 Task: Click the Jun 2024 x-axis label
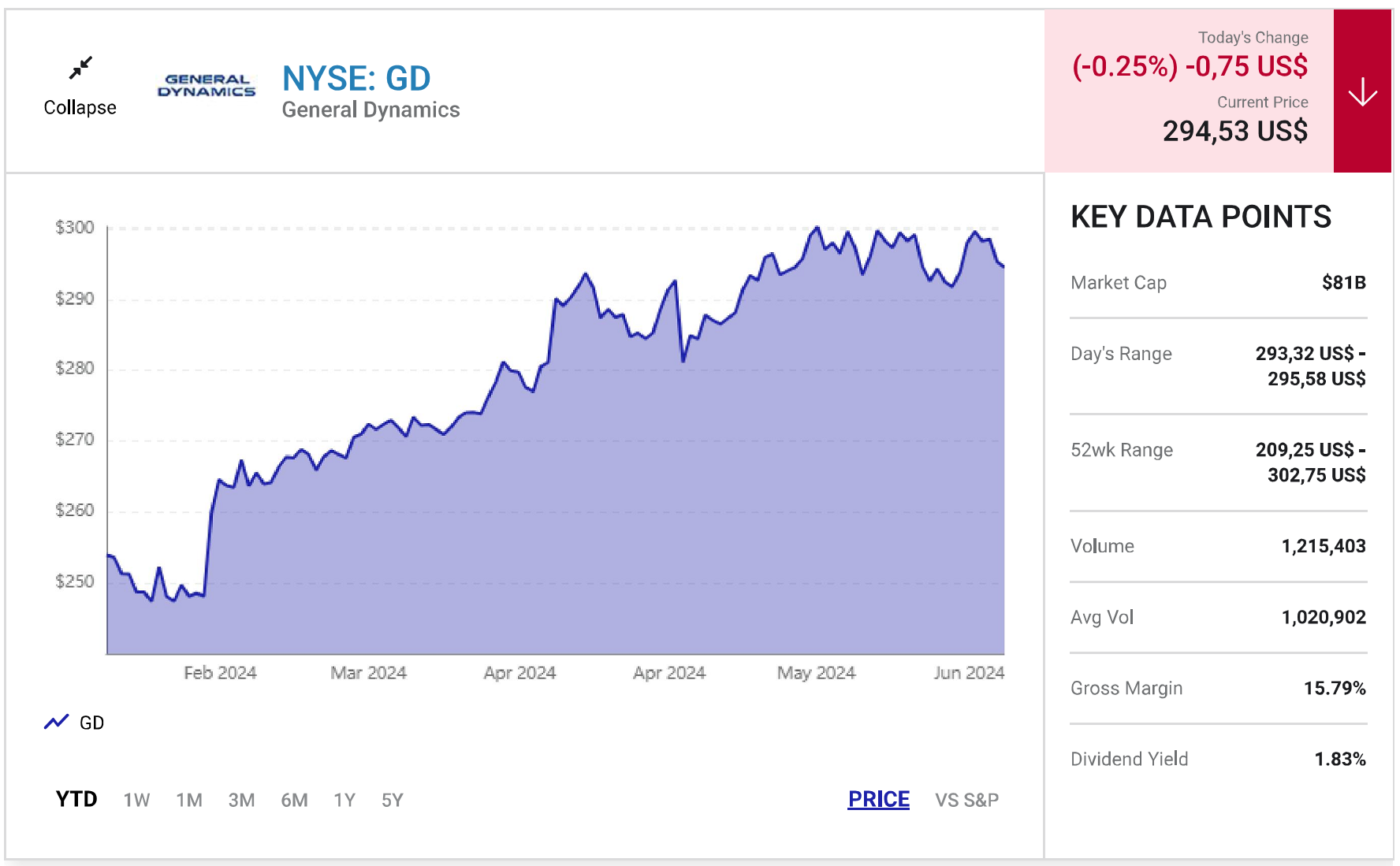969,673
